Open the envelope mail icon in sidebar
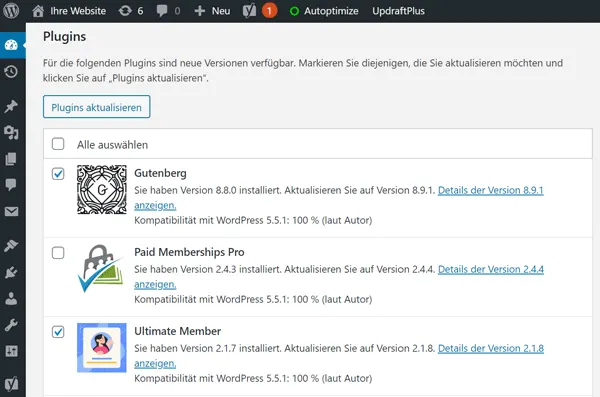The height and width of the screenshot is (397, 600). pyautogui.click(x=11, y=211)
